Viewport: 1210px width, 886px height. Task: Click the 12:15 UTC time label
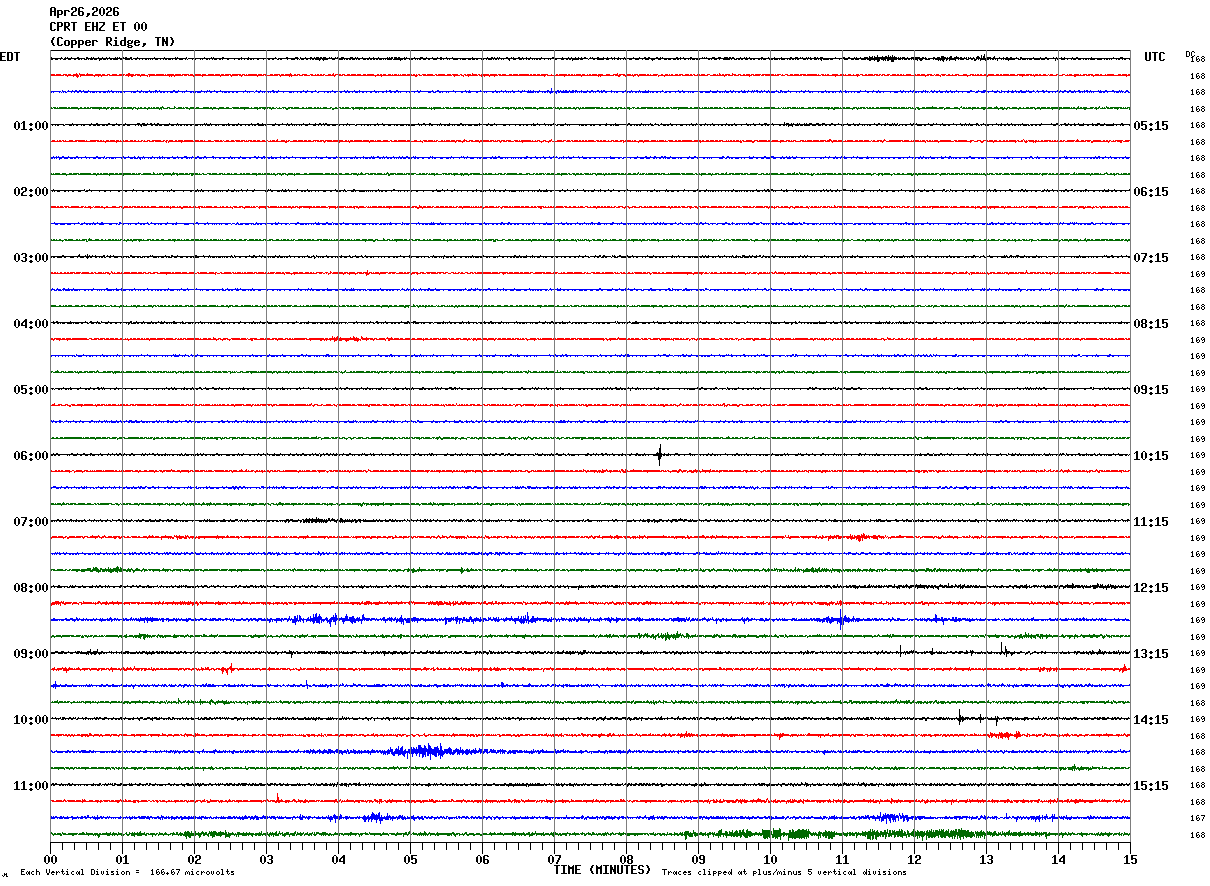click(x=1151, y=588)
